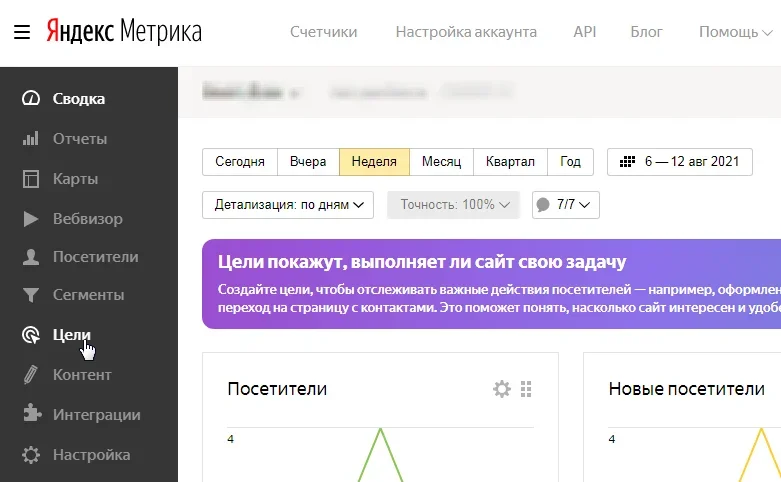Open Посетители widget gear settings
Screen dimensions: 781x482
502,389
